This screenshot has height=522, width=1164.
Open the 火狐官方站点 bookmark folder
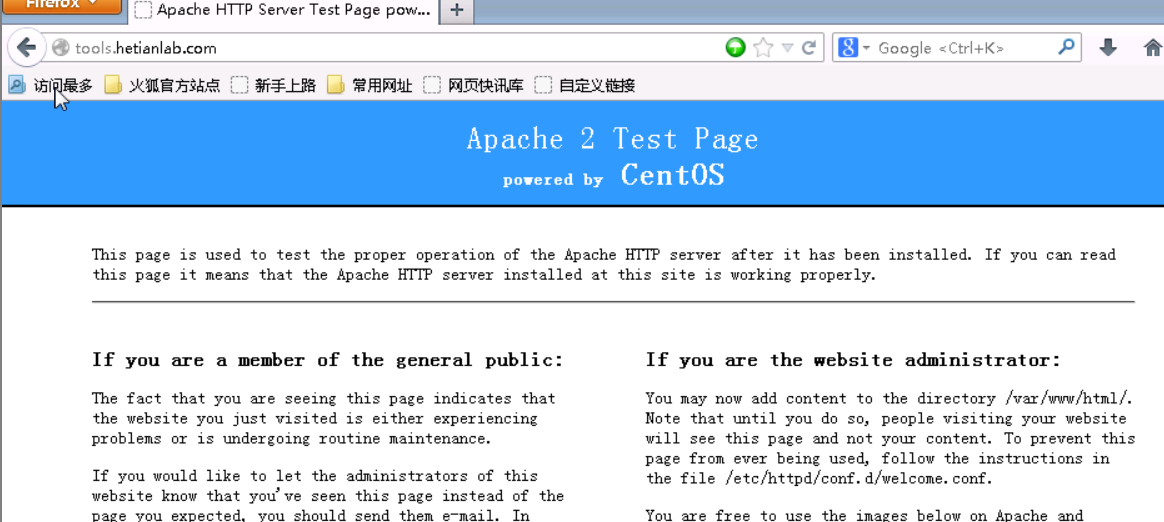(163, 86)
